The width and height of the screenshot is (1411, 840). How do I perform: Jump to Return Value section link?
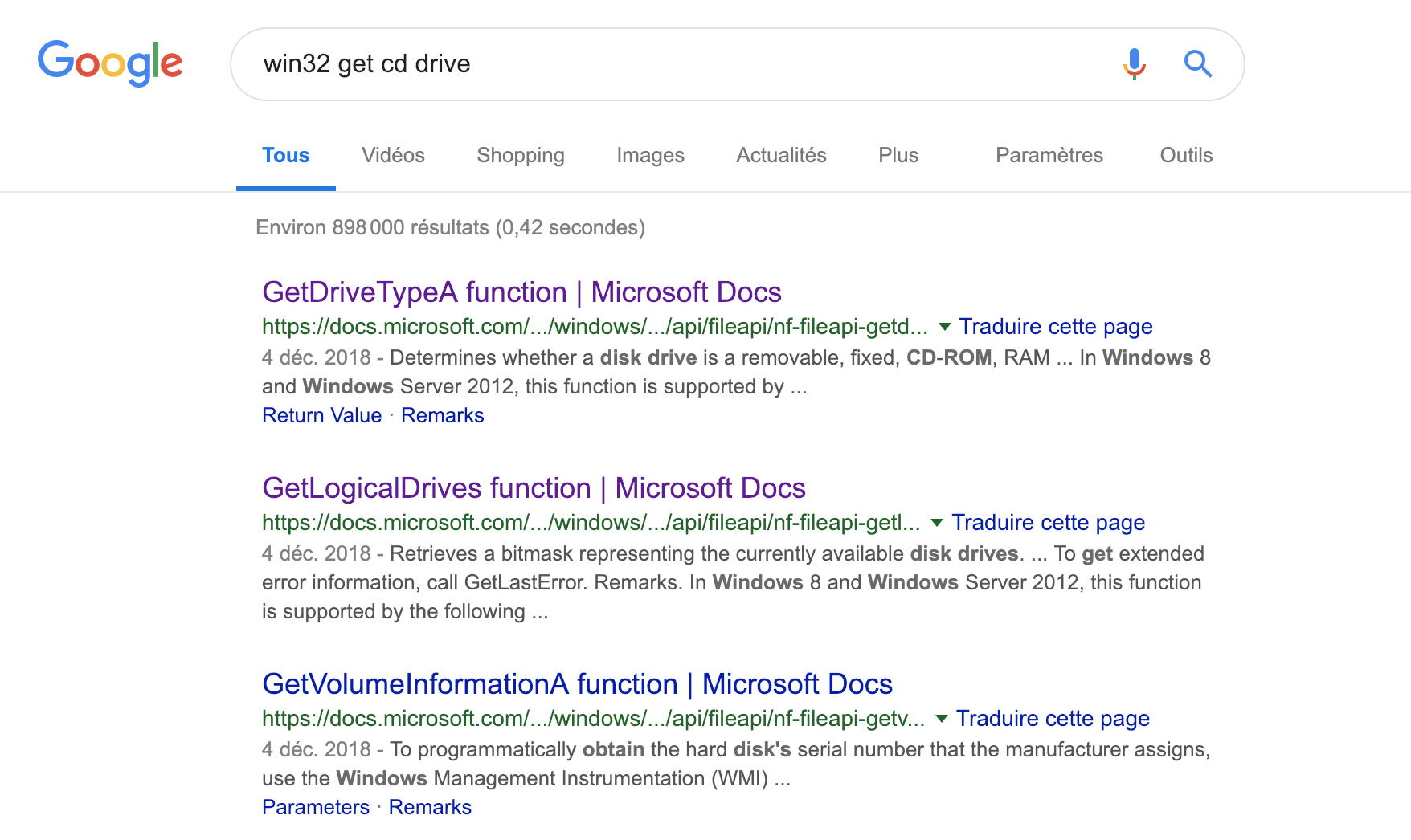[x=321, y=415]
